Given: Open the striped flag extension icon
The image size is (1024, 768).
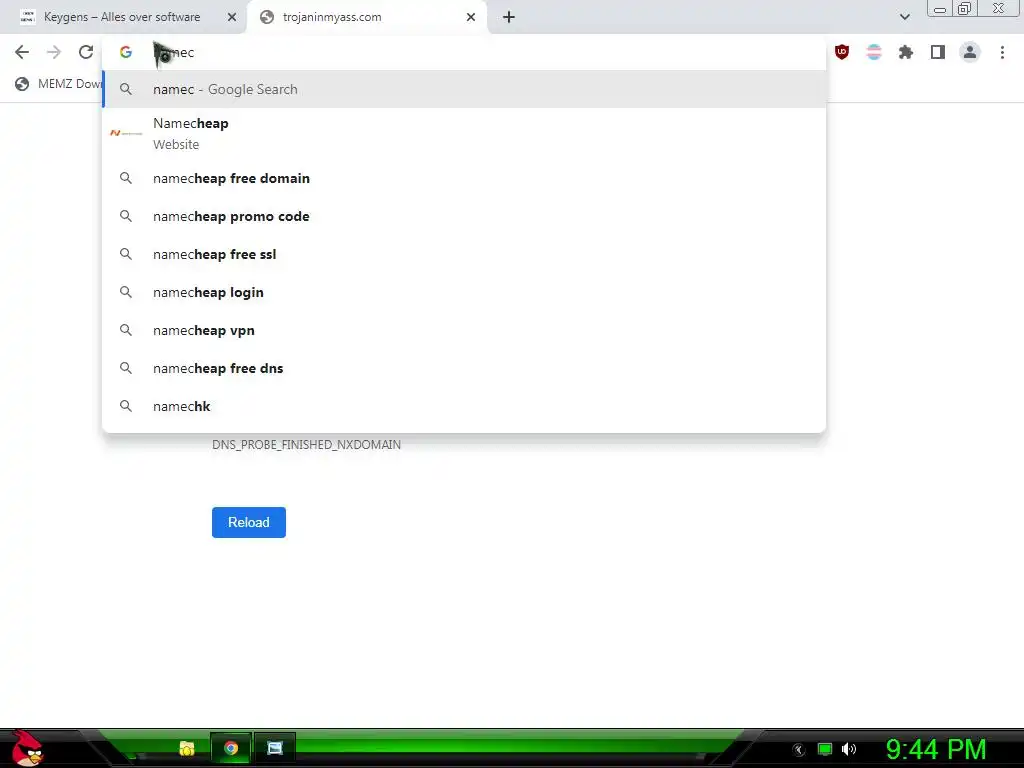Looking at the screenshot, I should (x=874, y=52).
